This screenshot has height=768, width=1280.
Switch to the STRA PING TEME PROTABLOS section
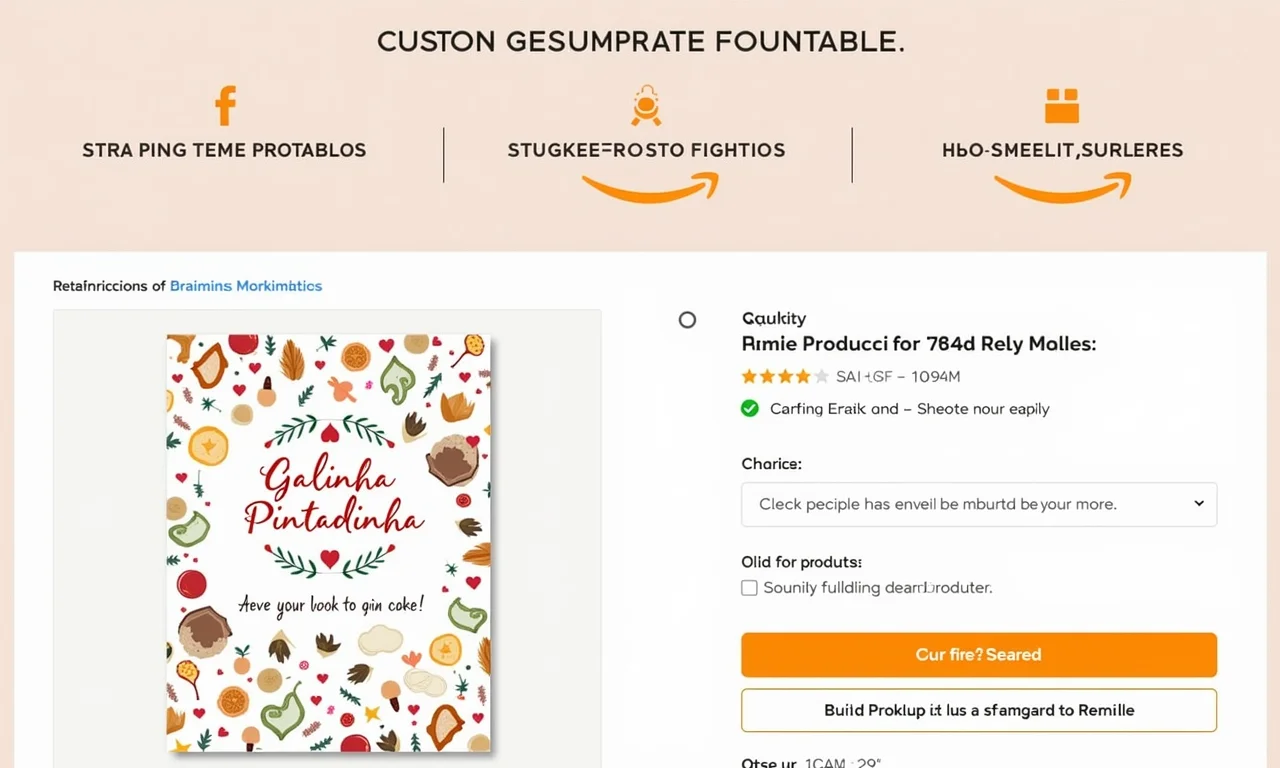coord(224,149)
